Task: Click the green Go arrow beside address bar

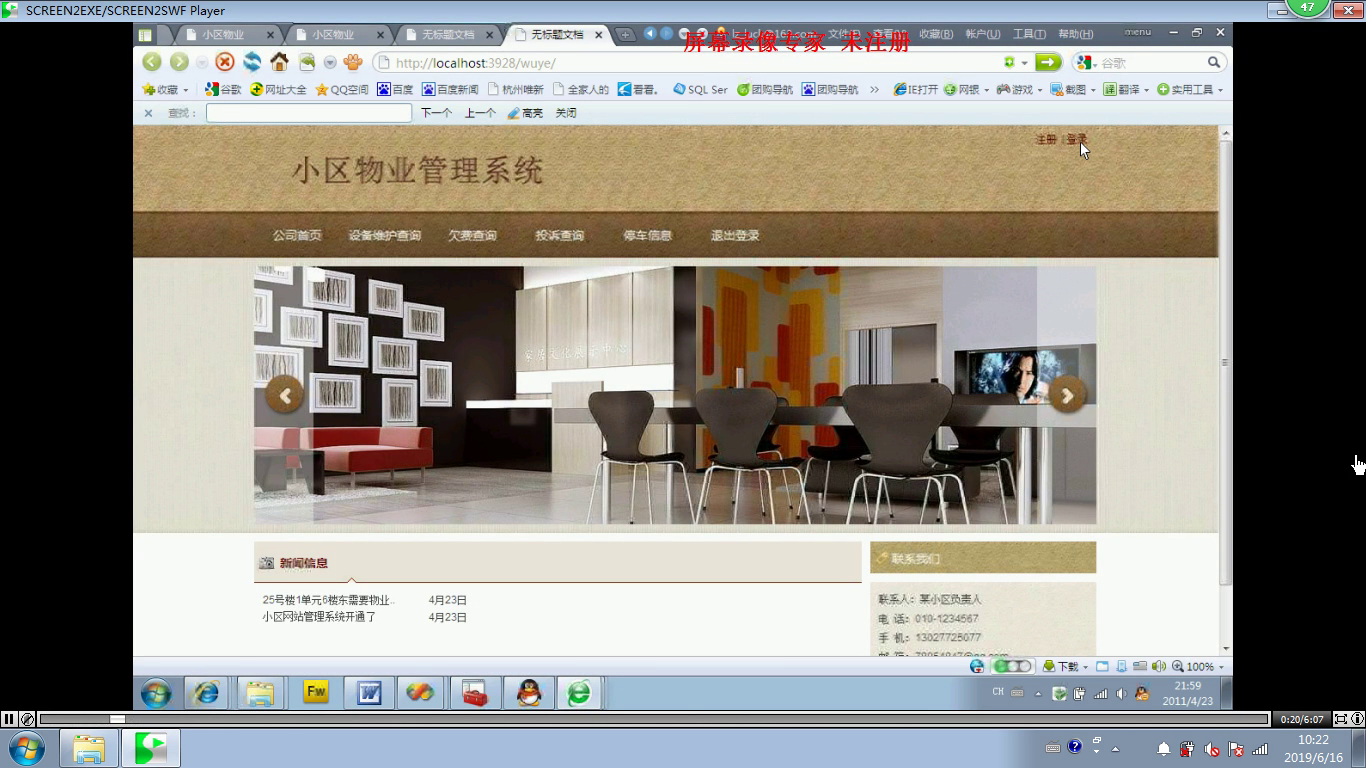Action: click(1047, 62)
